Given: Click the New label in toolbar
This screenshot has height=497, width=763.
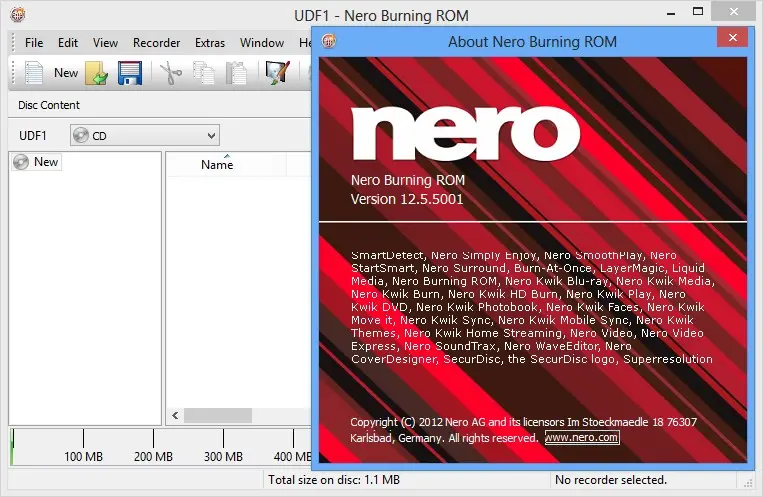Looking at the screenshot, I should 66,73.
